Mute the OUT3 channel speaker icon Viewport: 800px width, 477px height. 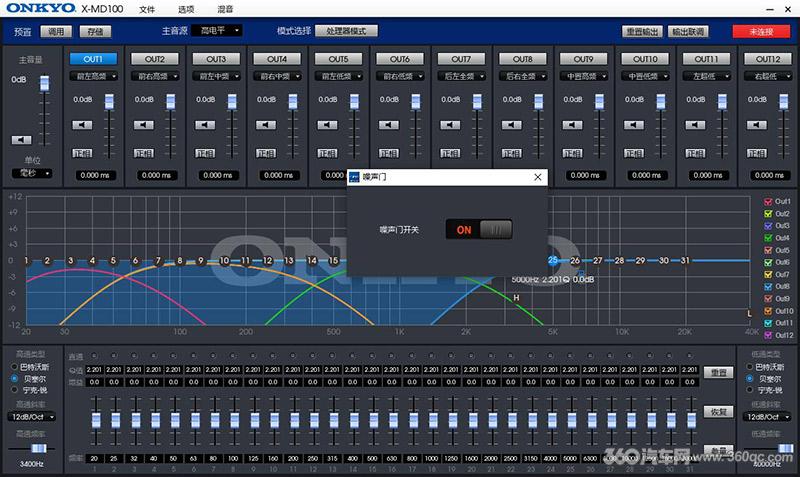click(205, 125)
